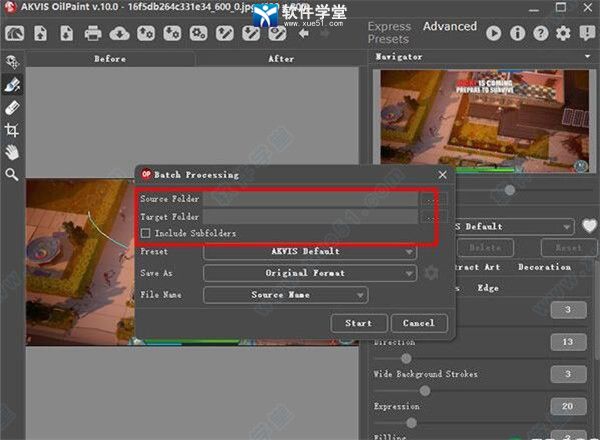The height and width of the screenshot is (440, 600).
Task: Open the File Name Source Name dropdown
Action: tap(286, 295)
